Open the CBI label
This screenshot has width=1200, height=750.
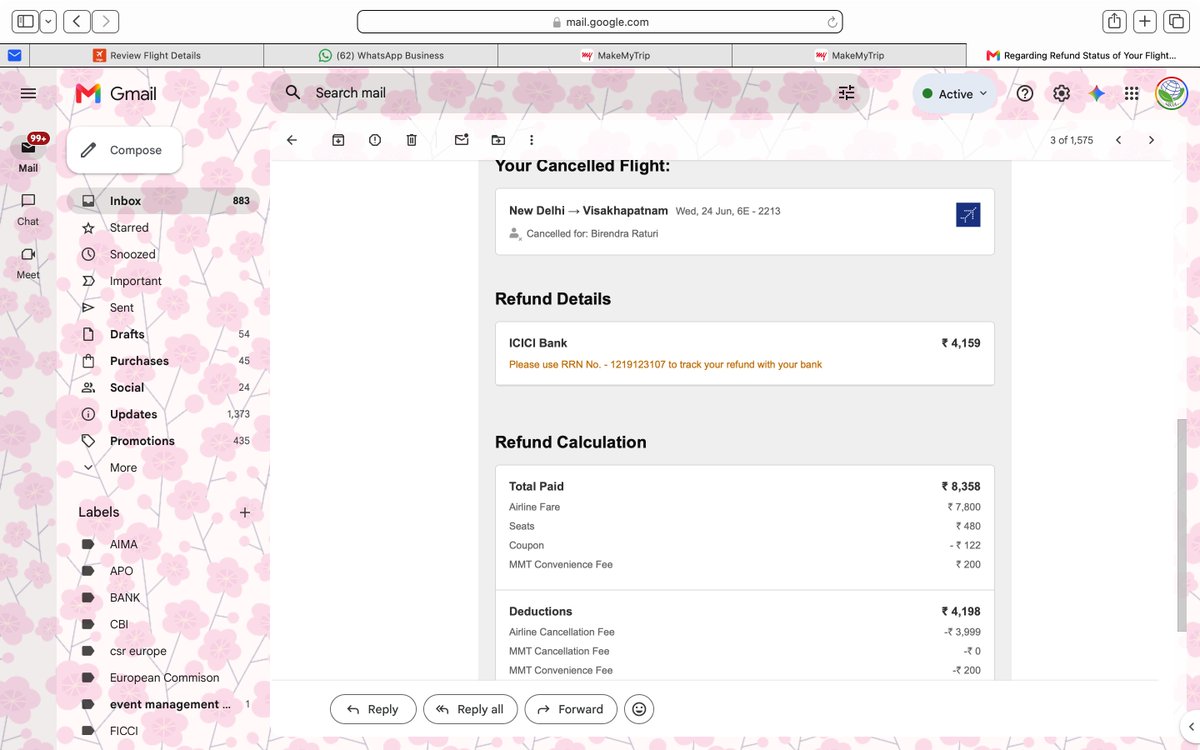click(163, 624)
